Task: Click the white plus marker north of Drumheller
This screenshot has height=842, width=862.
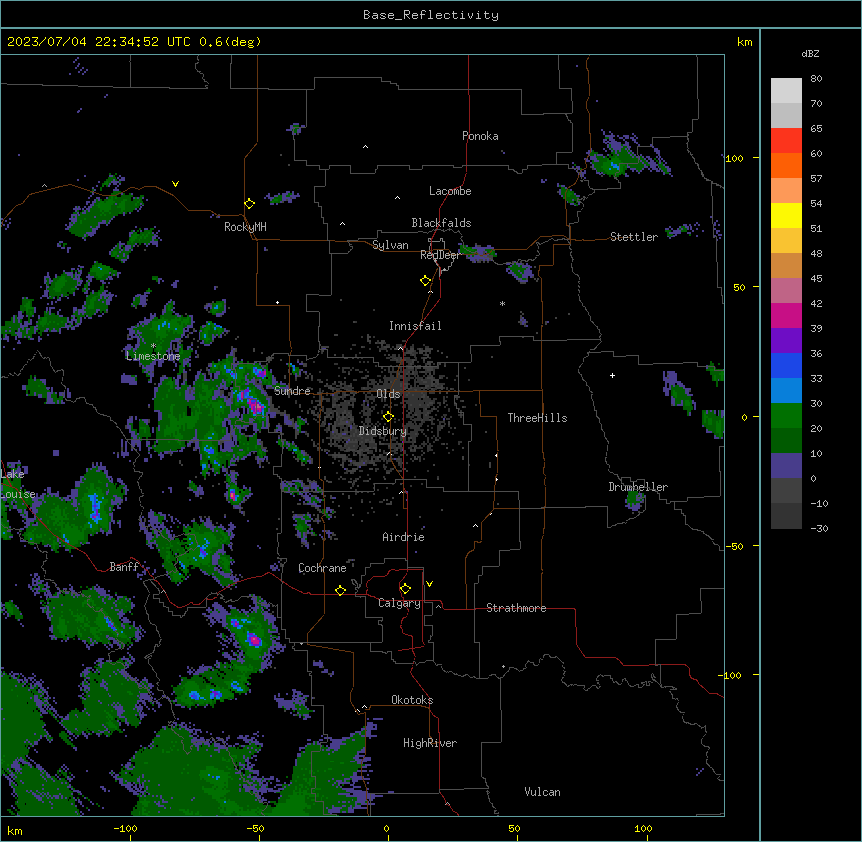Action: 612,375
